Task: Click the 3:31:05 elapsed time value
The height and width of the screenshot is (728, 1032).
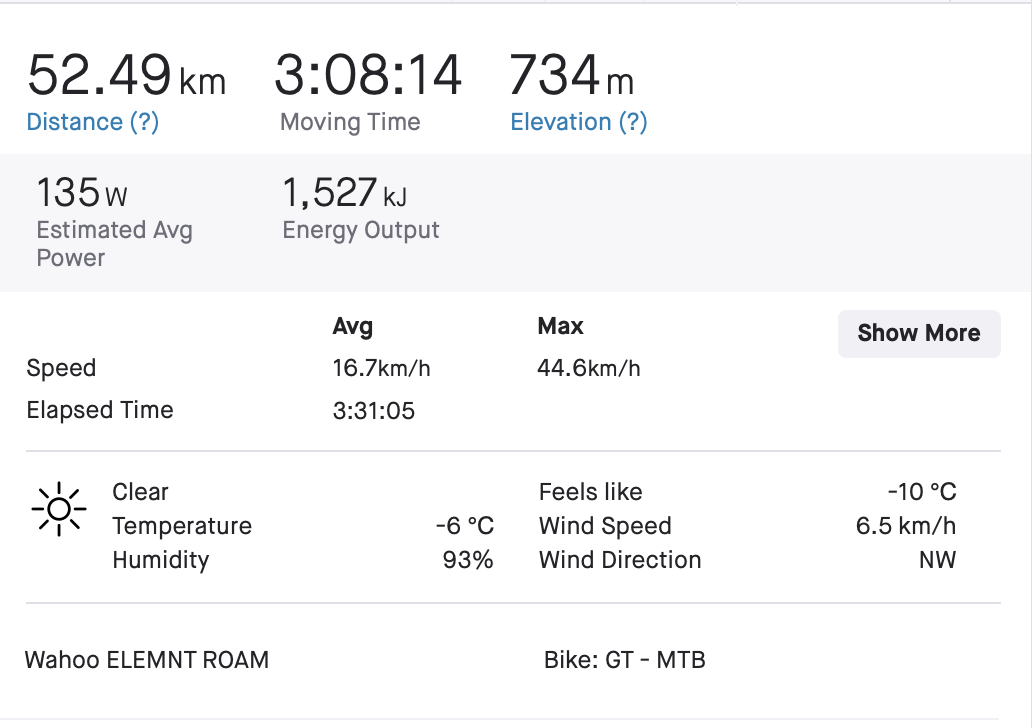Action: coord(374,411)
